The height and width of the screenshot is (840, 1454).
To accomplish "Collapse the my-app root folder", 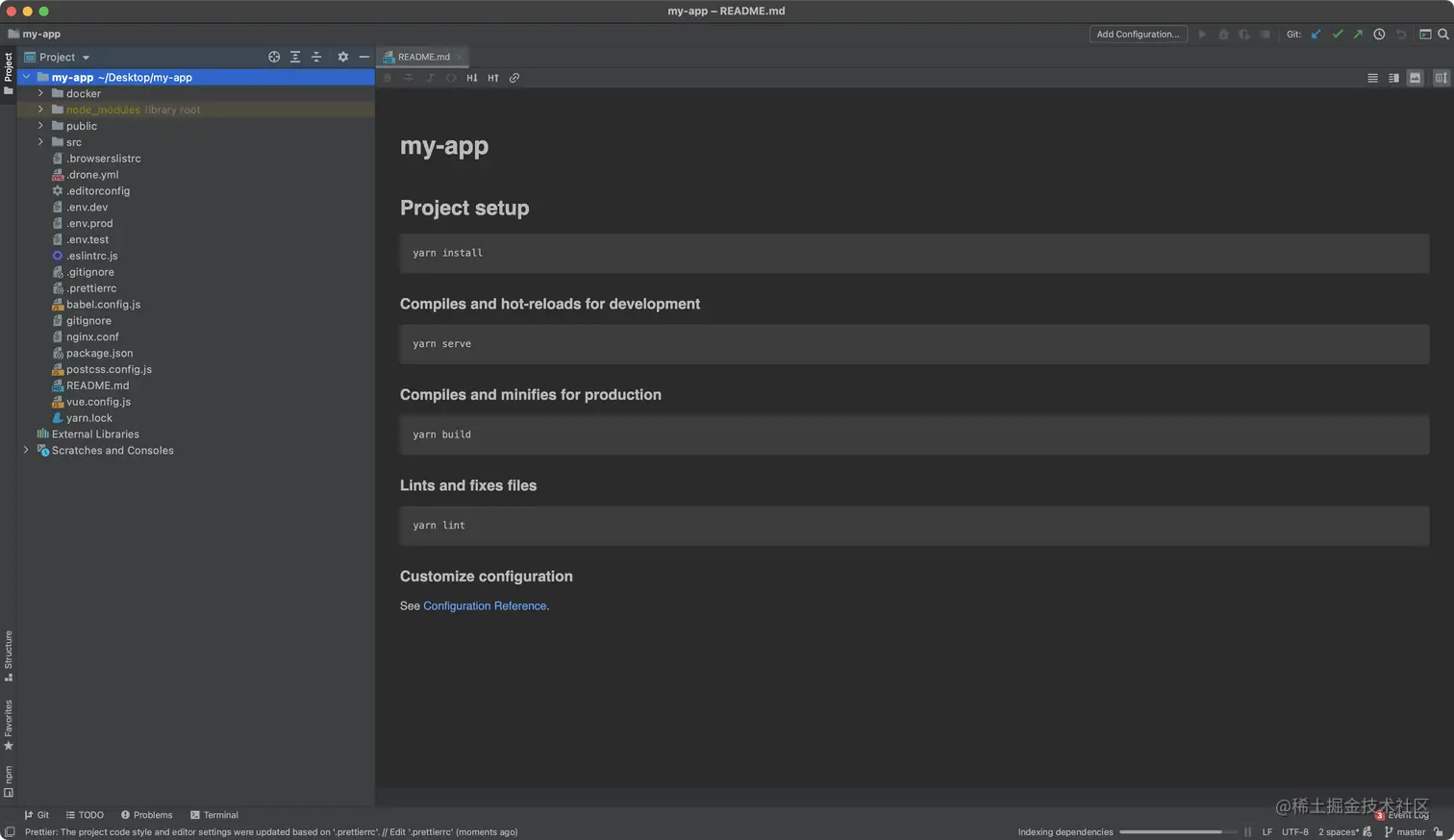I will pos(27,77).
